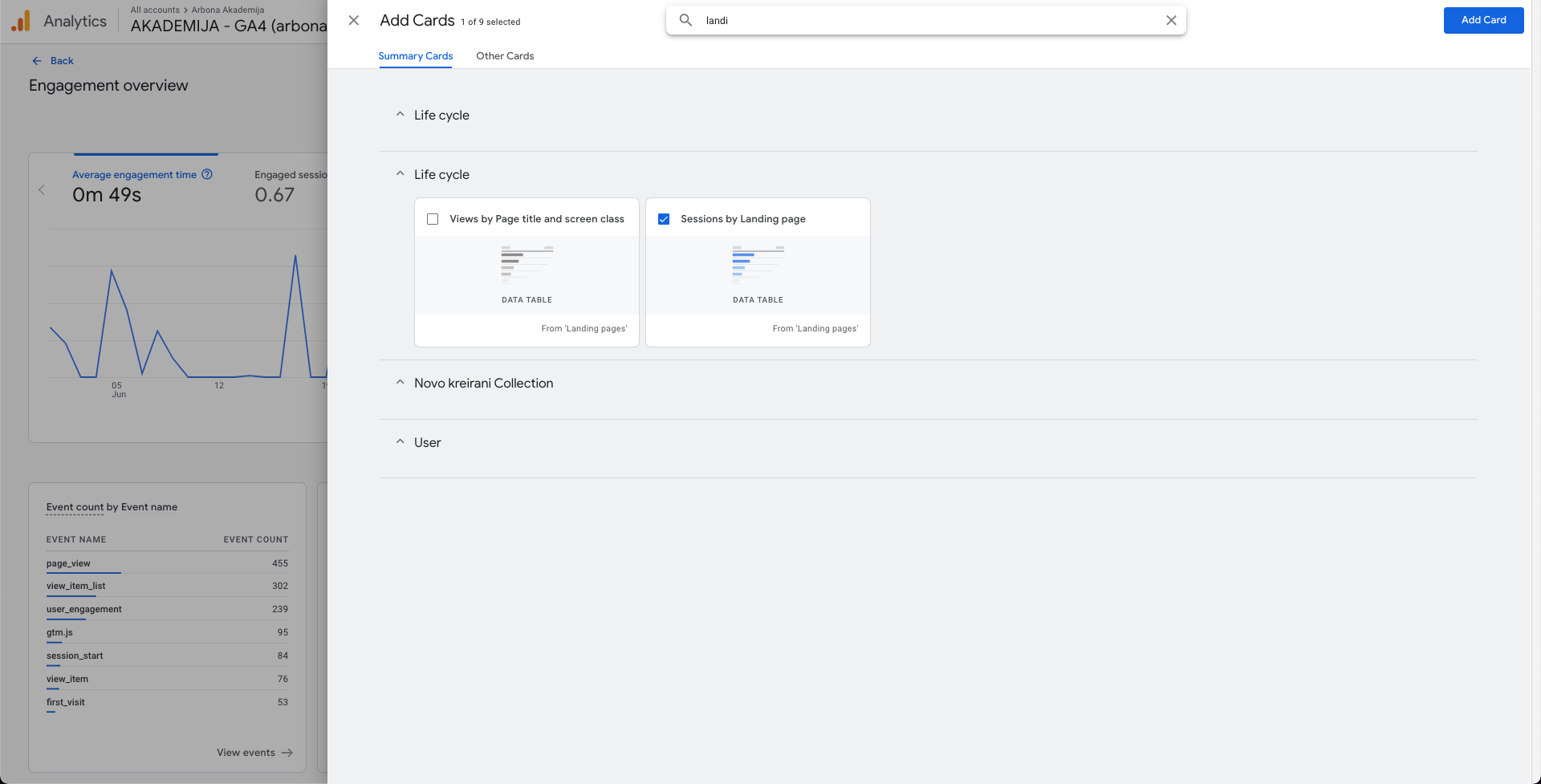Click Arbona Akademija breadcrumb
The height and width of the screenshot is (784, 1541).
(x=228, y=10)
